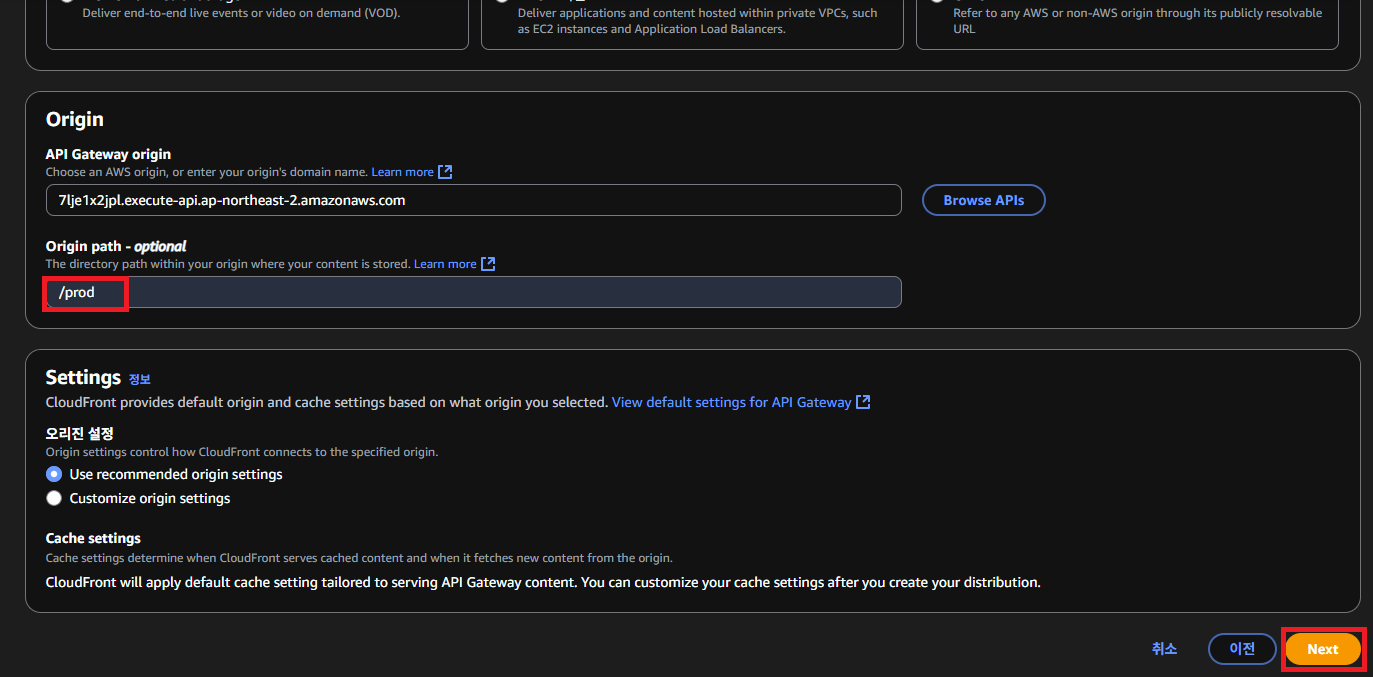Click external link icon beside API Gateway Learn more
The width and height of the screenshot is (1373, 677).
tap(445, 172)
